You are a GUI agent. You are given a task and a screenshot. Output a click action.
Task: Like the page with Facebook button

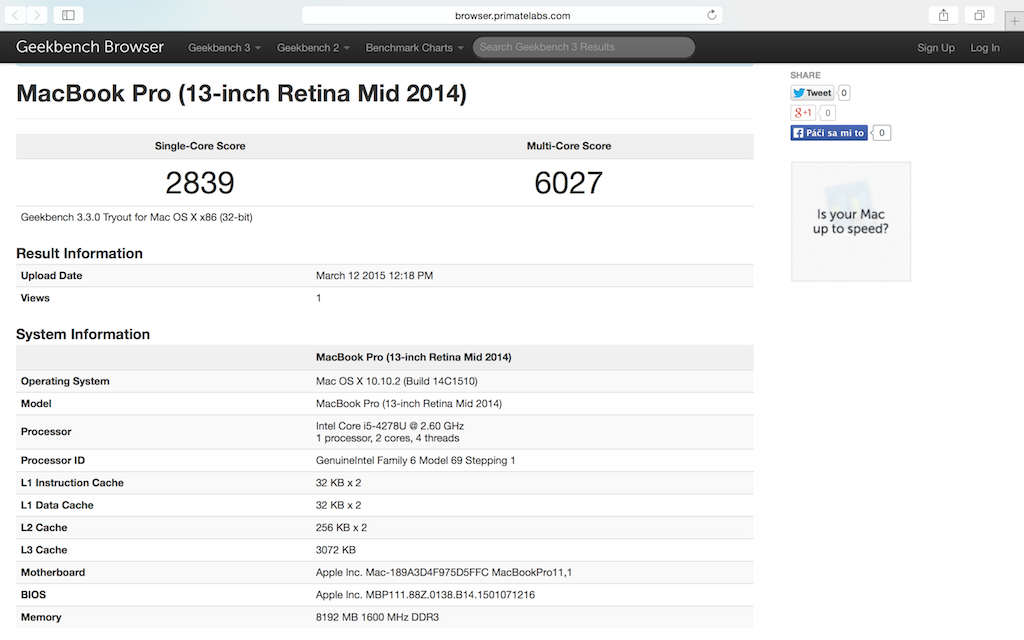coord(829,133)
